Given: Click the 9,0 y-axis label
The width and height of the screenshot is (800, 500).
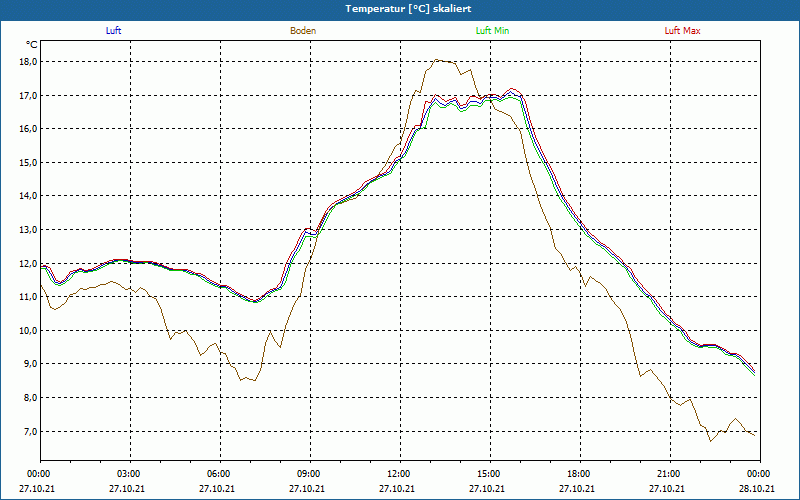Looking at the screenshot, I should [x=30, y=364].
